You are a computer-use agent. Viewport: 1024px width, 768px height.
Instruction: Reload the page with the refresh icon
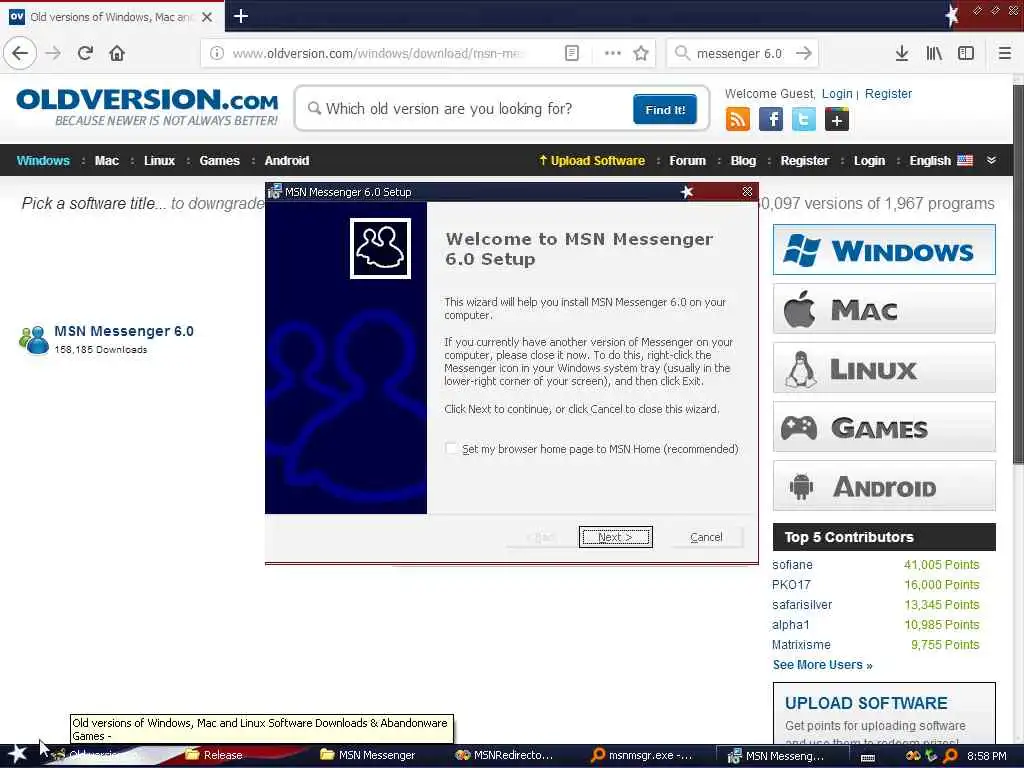[85, 53]
